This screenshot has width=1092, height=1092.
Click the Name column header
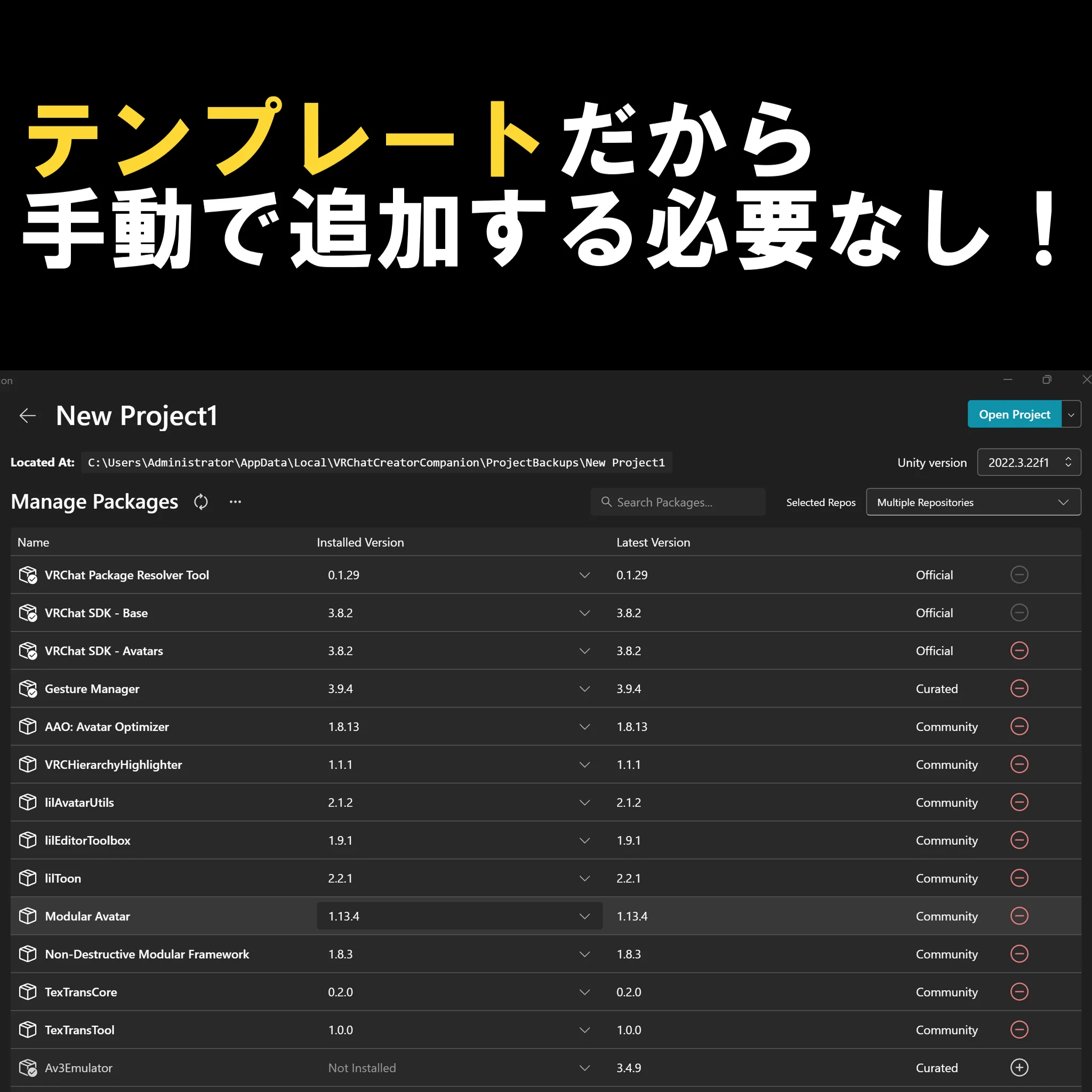(x=34, y=542)
